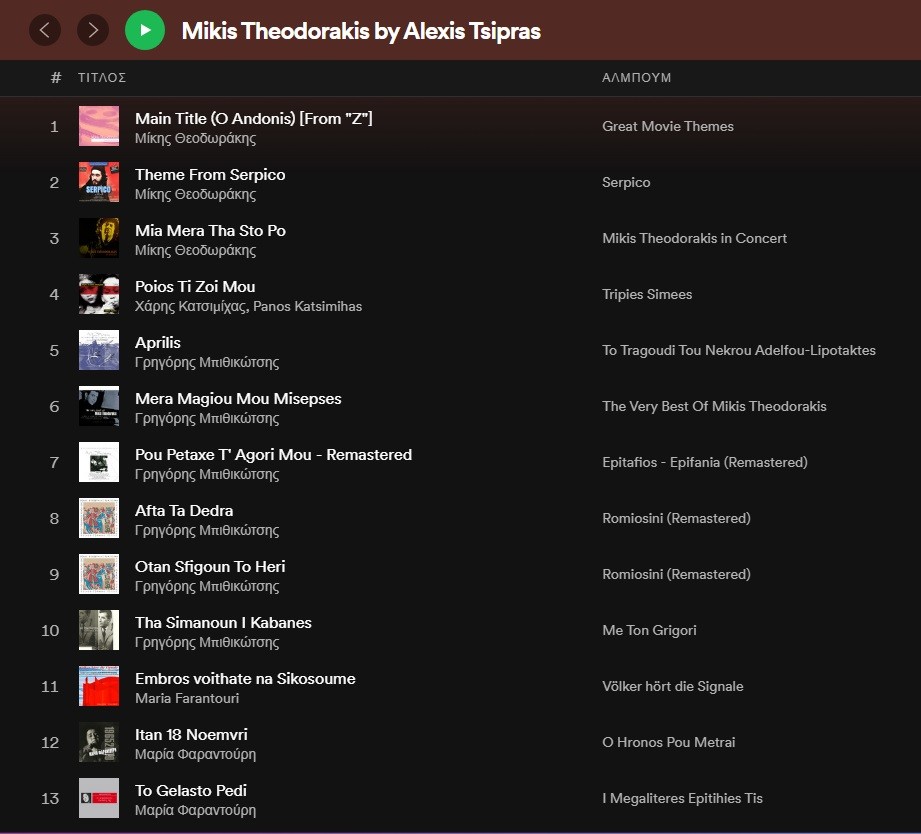Sort by the ΤΙΤΛΟΣ column header
The image size is (921, 834).
(102, 78)
